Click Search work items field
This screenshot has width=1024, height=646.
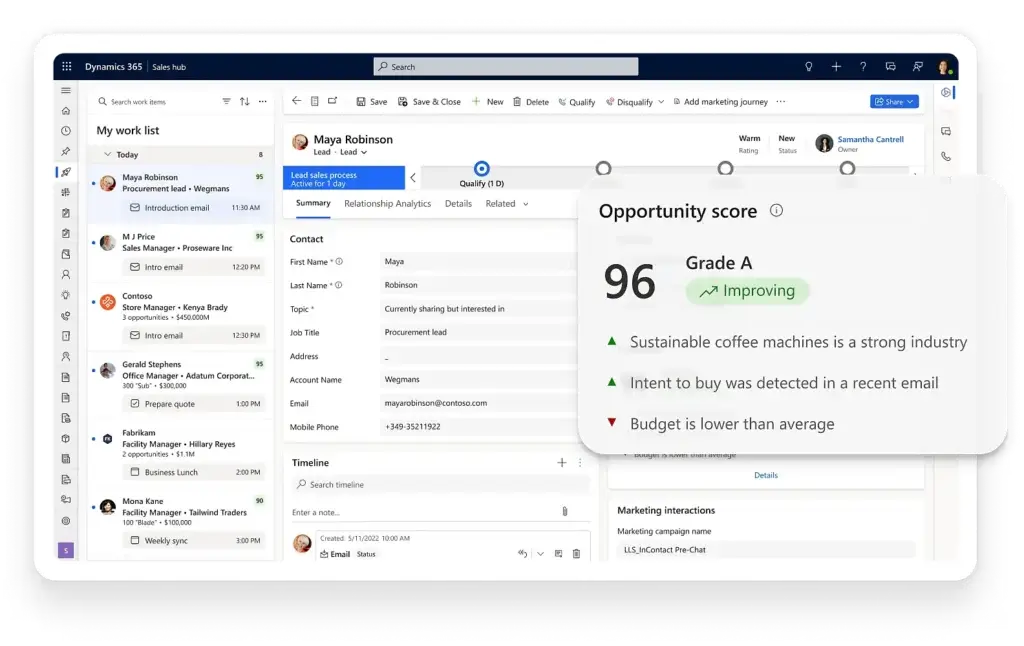pyautogui.click(x=157, y=101)
